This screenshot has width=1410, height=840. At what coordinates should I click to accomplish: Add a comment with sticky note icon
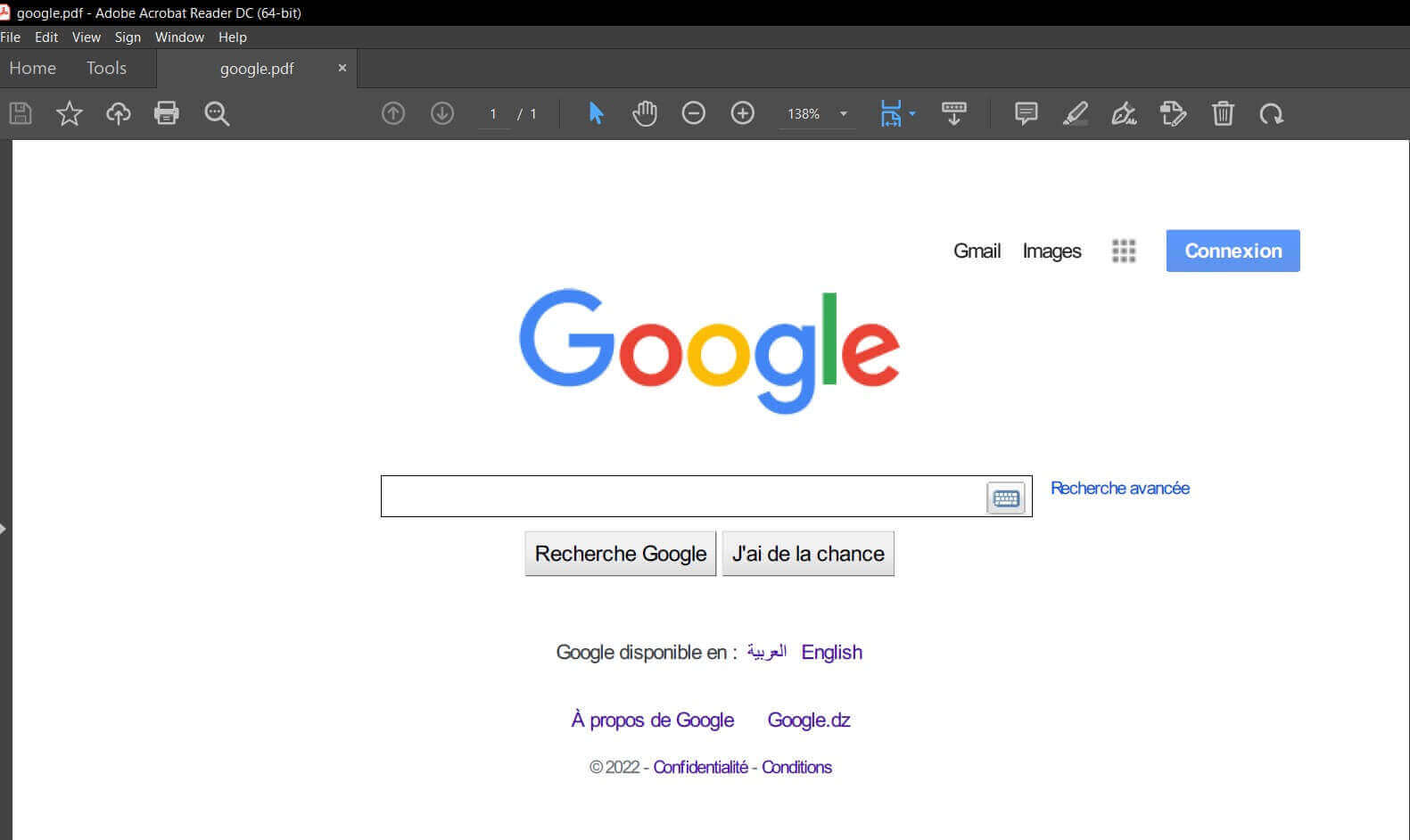pyautogui.click(x=1026, y=113)
